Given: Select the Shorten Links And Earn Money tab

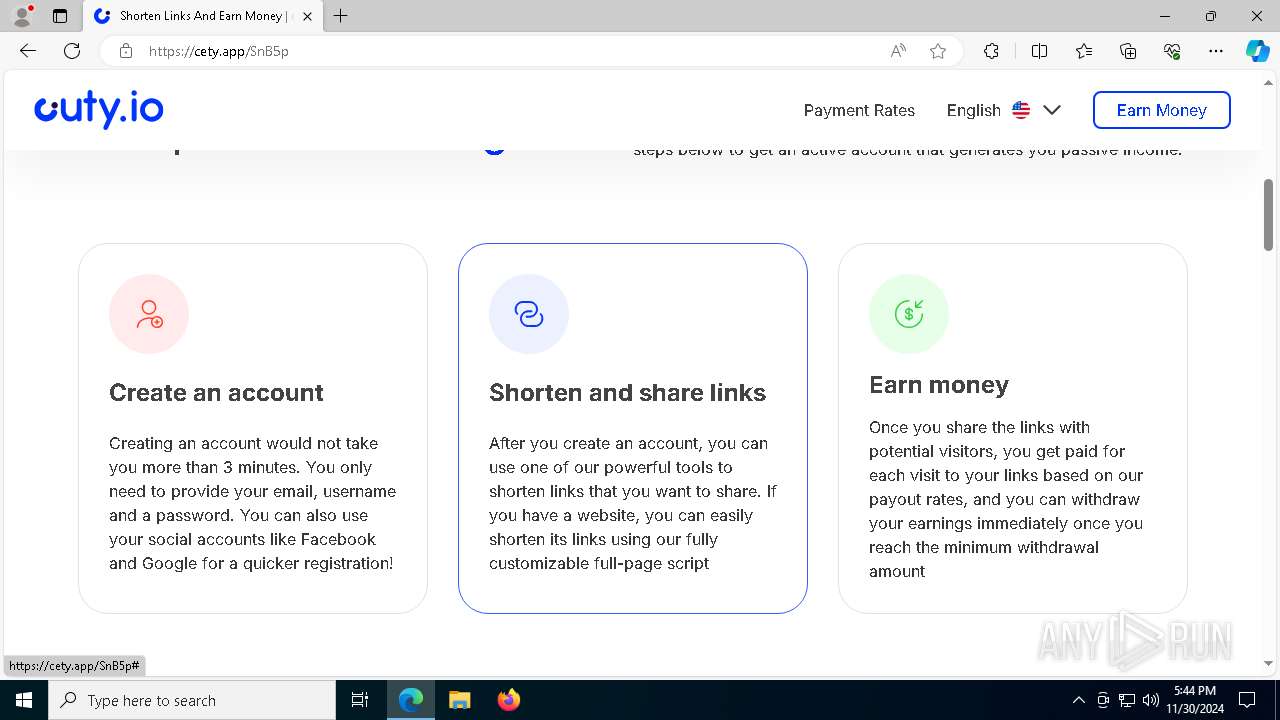Looking at the screenshot, I should coord(201,16).
